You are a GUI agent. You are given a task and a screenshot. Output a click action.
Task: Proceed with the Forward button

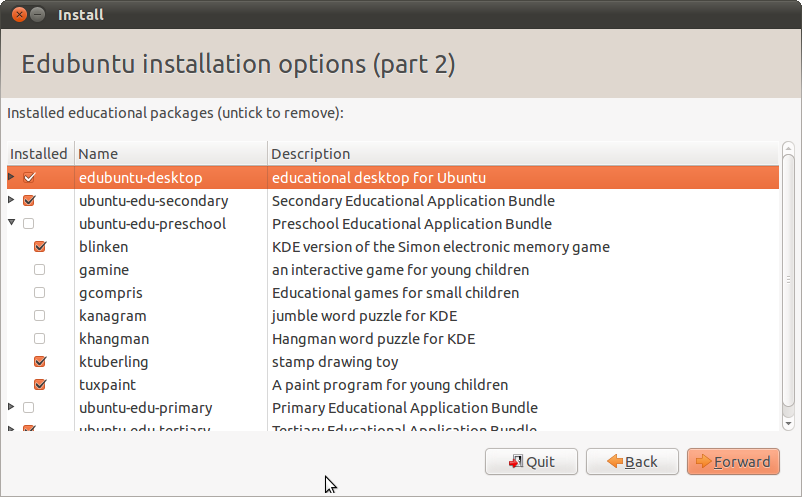pyautogui.click(x=733, y=462)
